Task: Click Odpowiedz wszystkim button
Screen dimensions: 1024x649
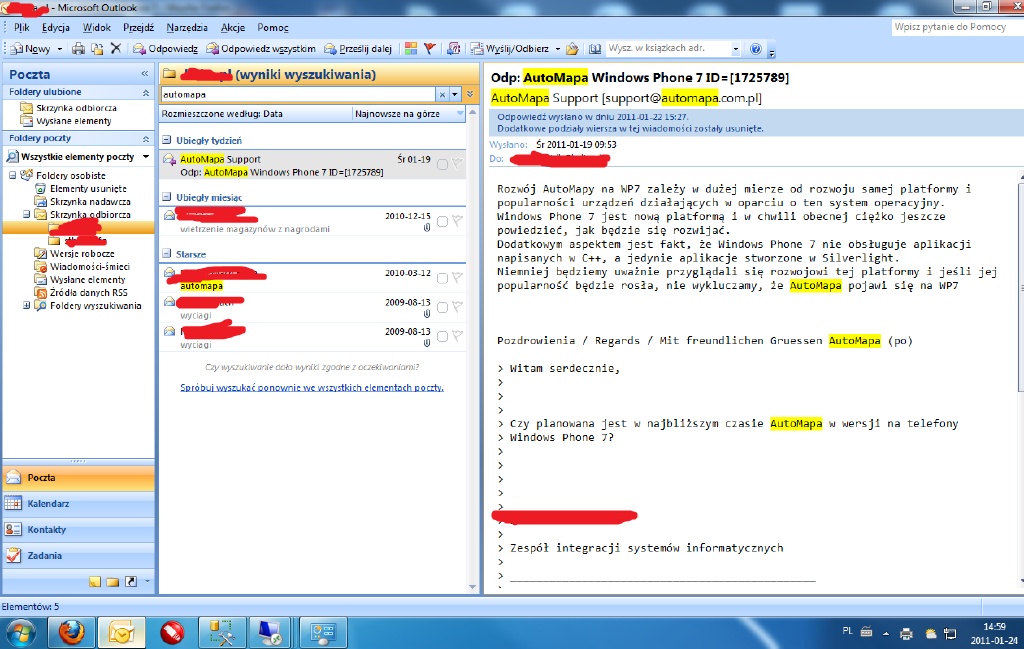Action: coord(261,49)
